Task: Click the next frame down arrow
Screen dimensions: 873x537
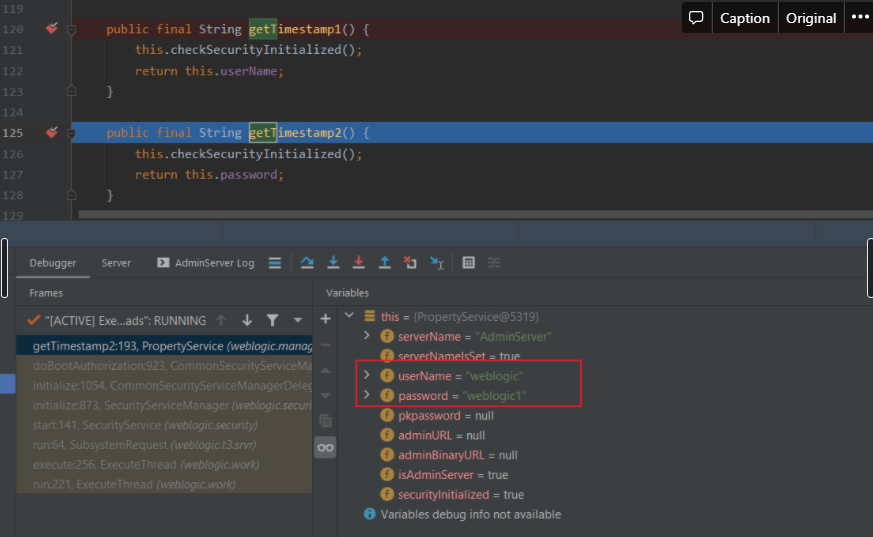Action: tap(247, 320)
